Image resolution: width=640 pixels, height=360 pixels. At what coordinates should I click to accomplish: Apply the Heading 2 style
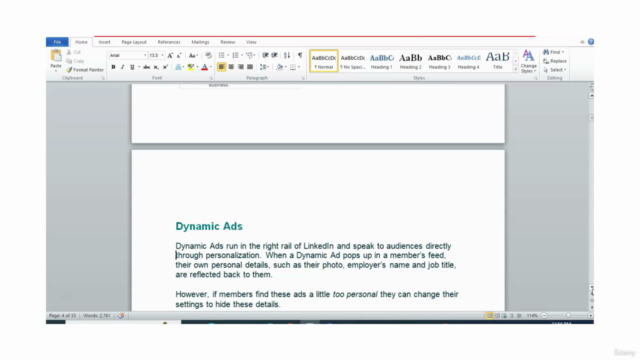click(x=411, y=61)
